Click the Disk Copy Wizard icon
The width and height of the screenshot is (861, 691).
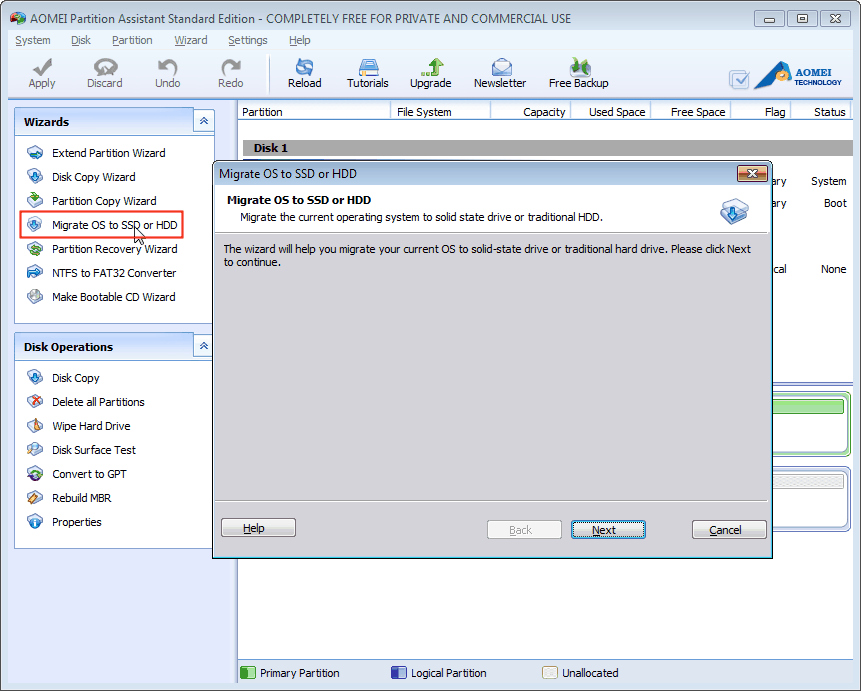pyautogui.click(x=35, y=176)
